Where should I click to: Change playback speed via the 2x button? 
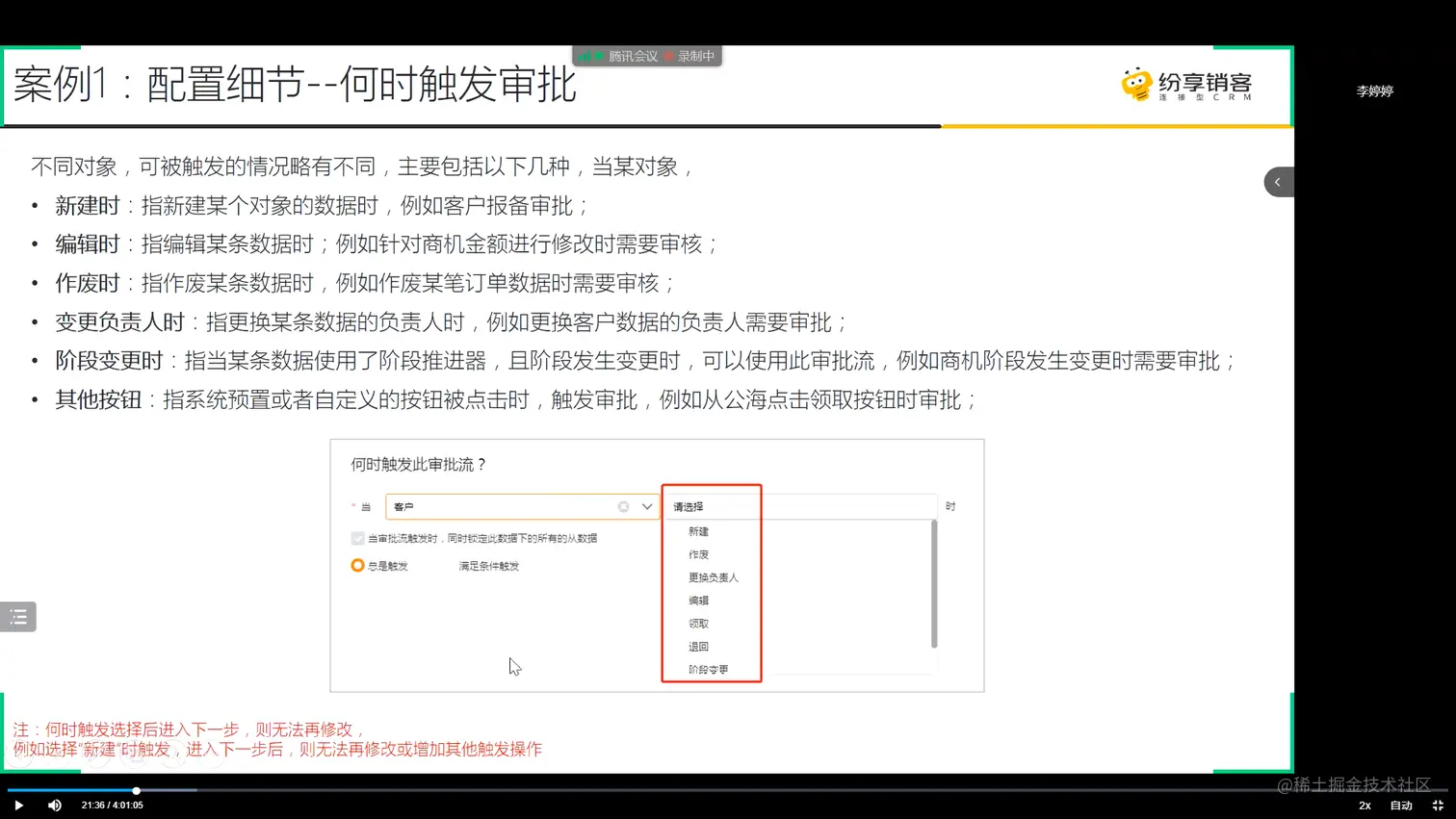pos(1365,806)
